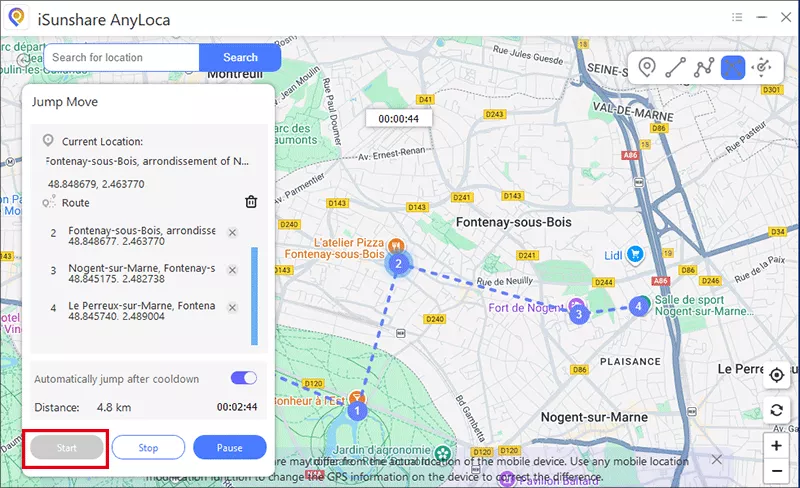Center map on current location

coord(776,376)
